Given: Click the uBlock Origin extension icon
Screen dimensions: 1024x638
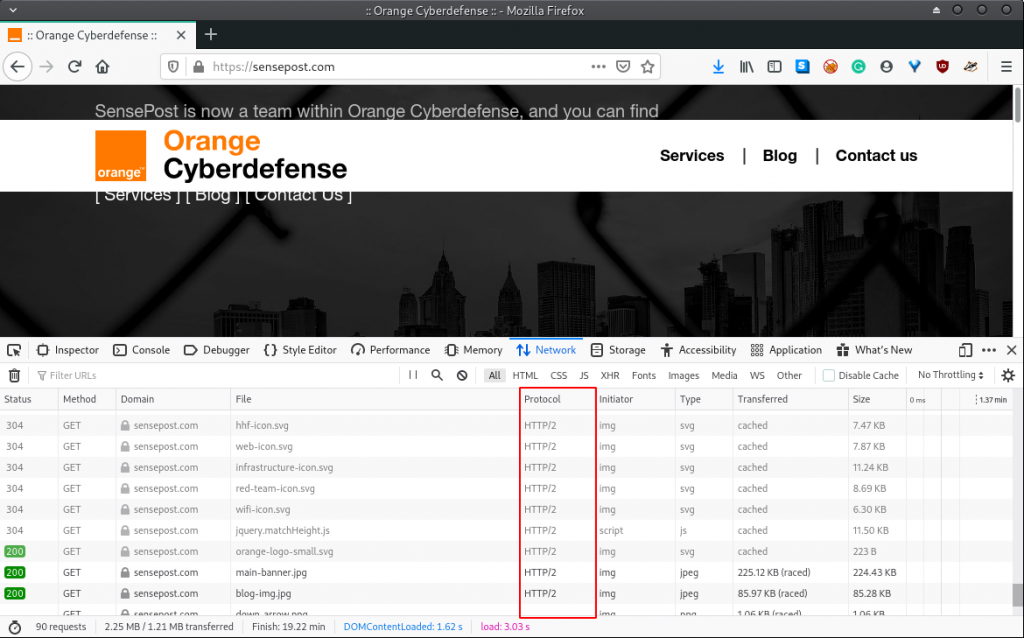Looking at the screenshot, I should [x=941, y=67].
